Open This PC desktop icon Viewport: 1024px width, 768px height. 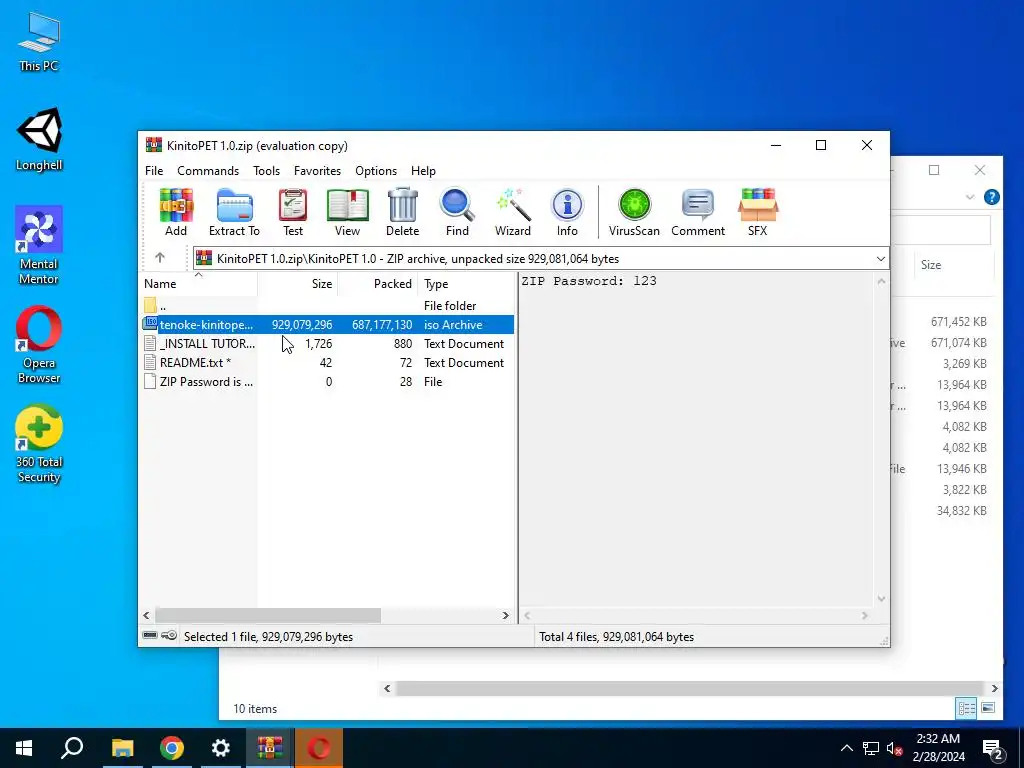[39, 42]
